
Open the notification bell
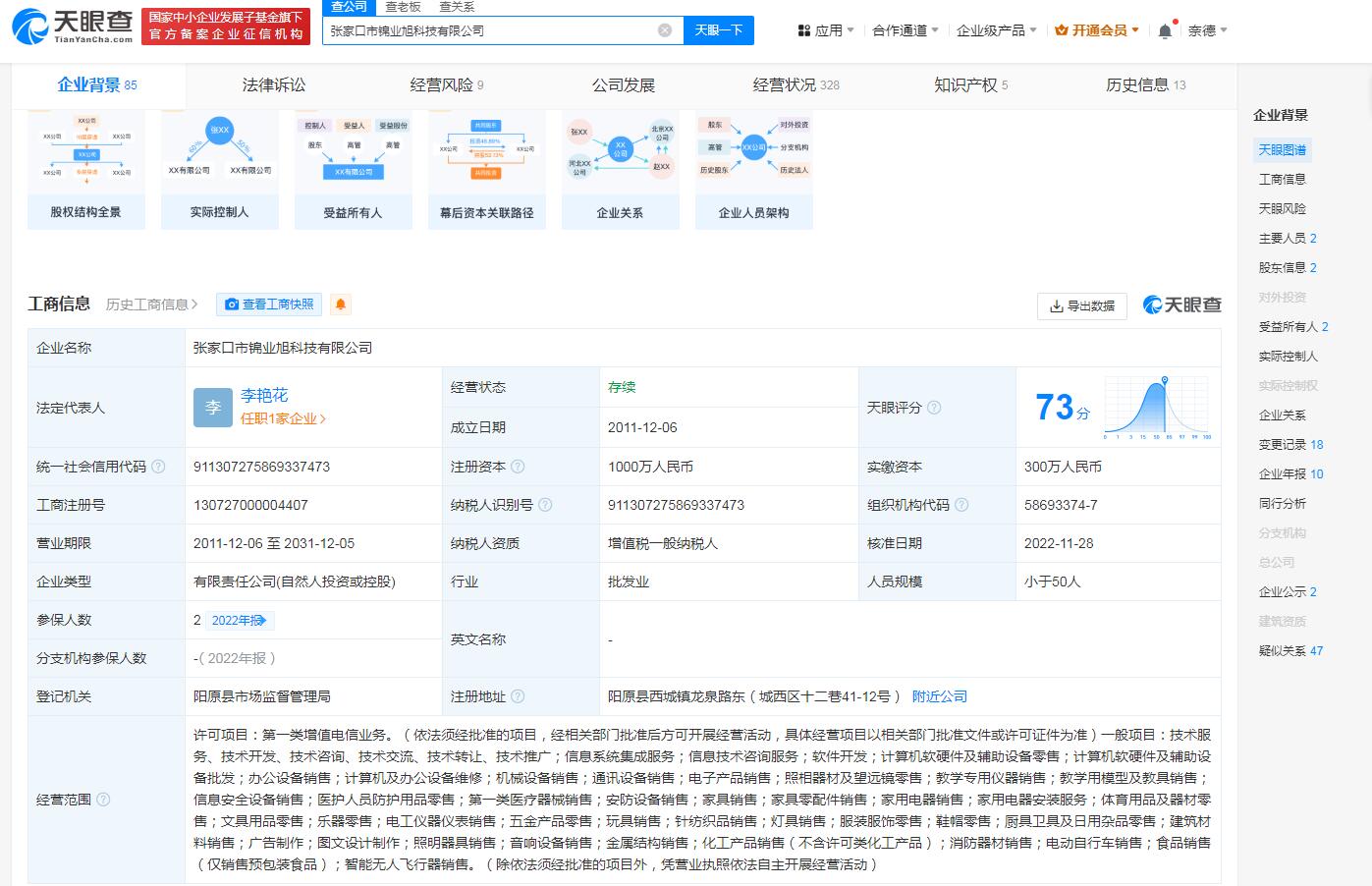coord(1165,30)
